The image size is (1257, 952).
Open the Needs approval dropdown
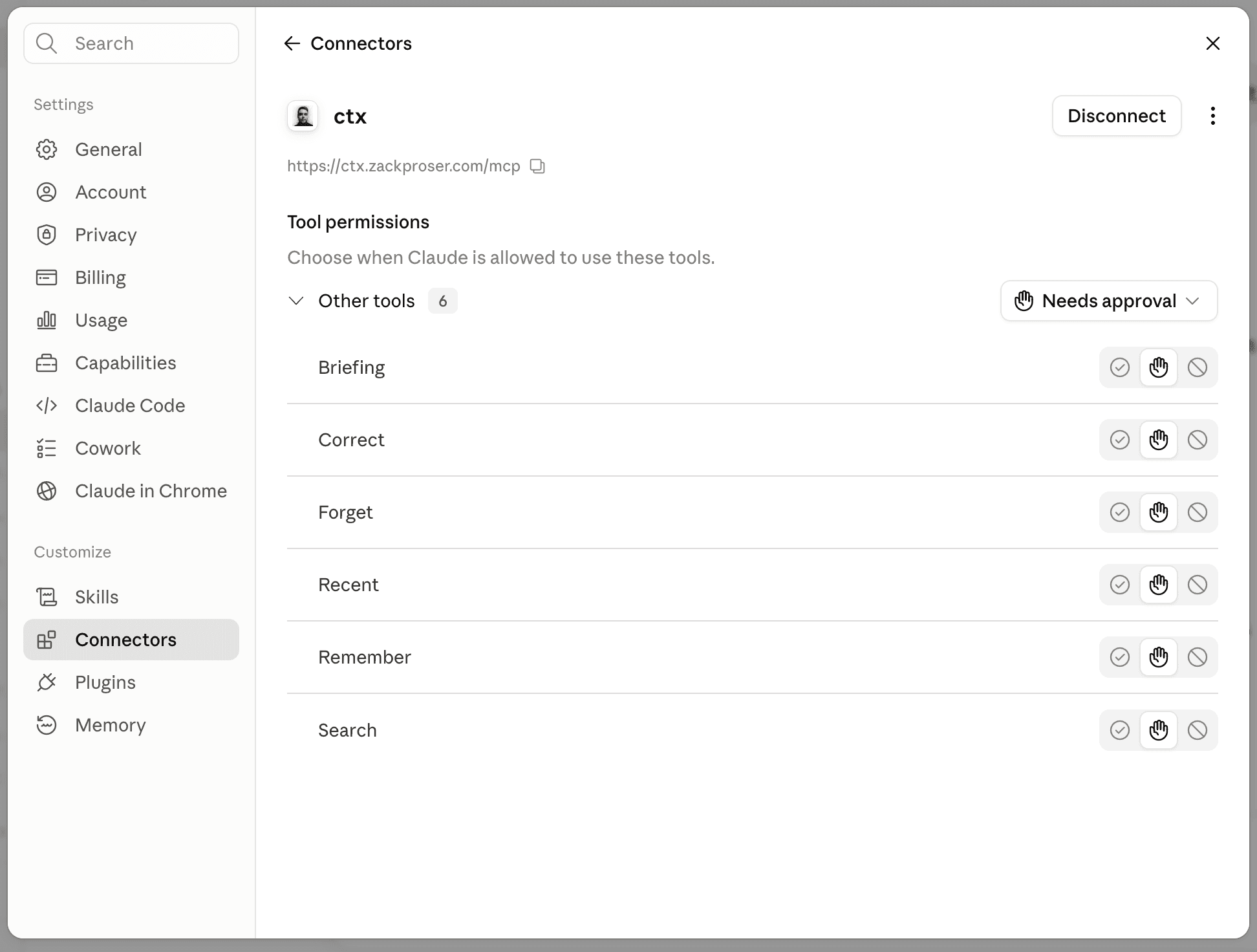pos(1109,301)
